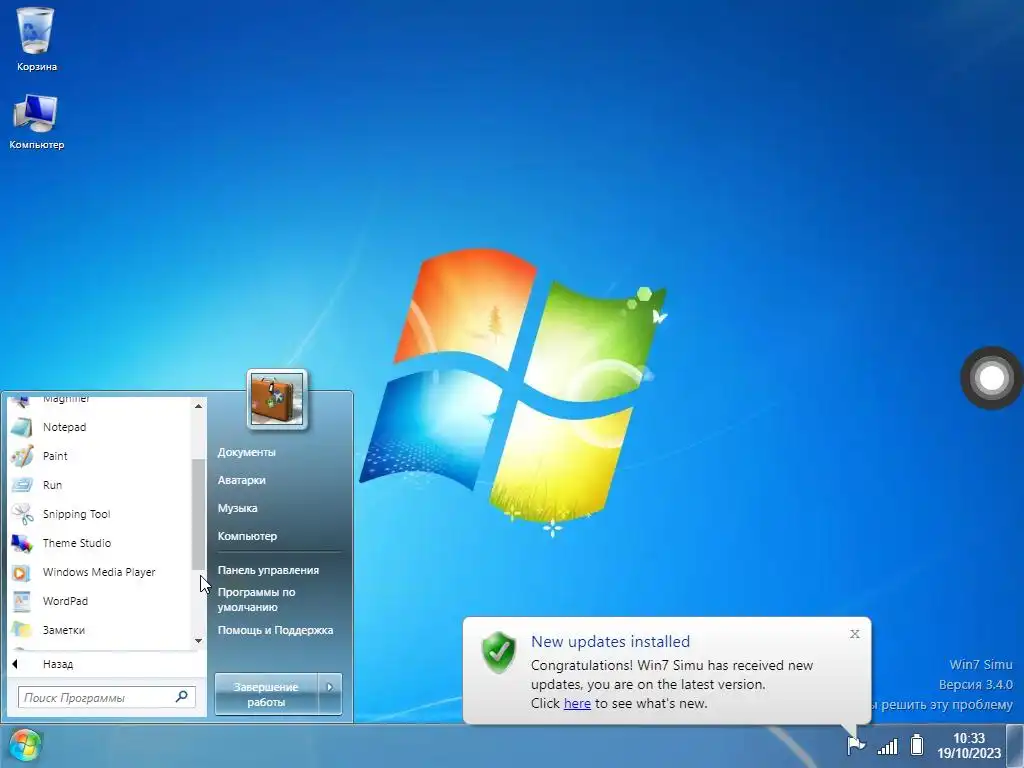This screenshot has width=1024, height=768.
Task: Open the Recycle Bin (Корзина) desktop icon
Action: click(x=37, y=39)
